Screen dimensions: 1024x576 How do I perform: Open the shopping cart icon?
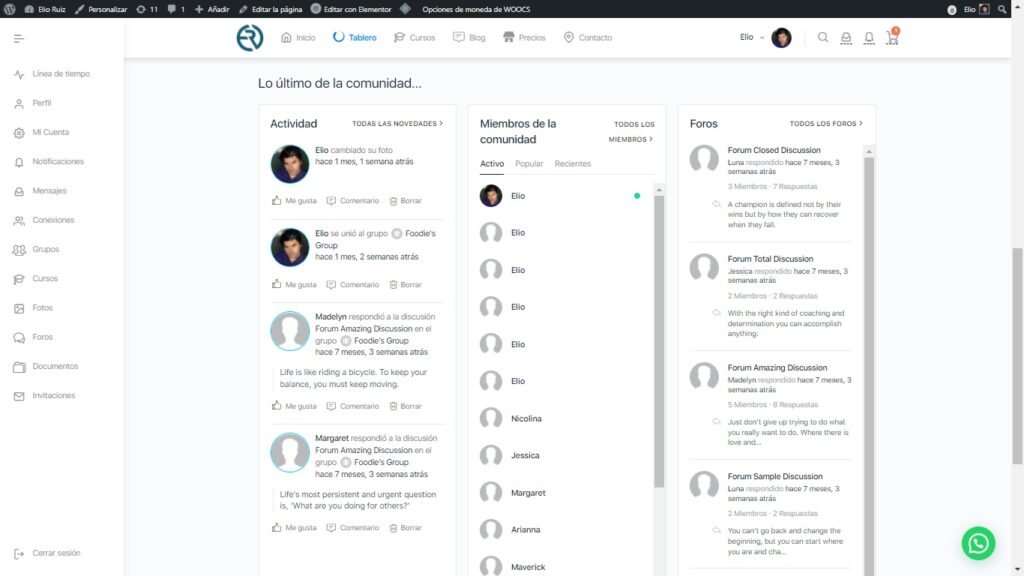point(892,37)
